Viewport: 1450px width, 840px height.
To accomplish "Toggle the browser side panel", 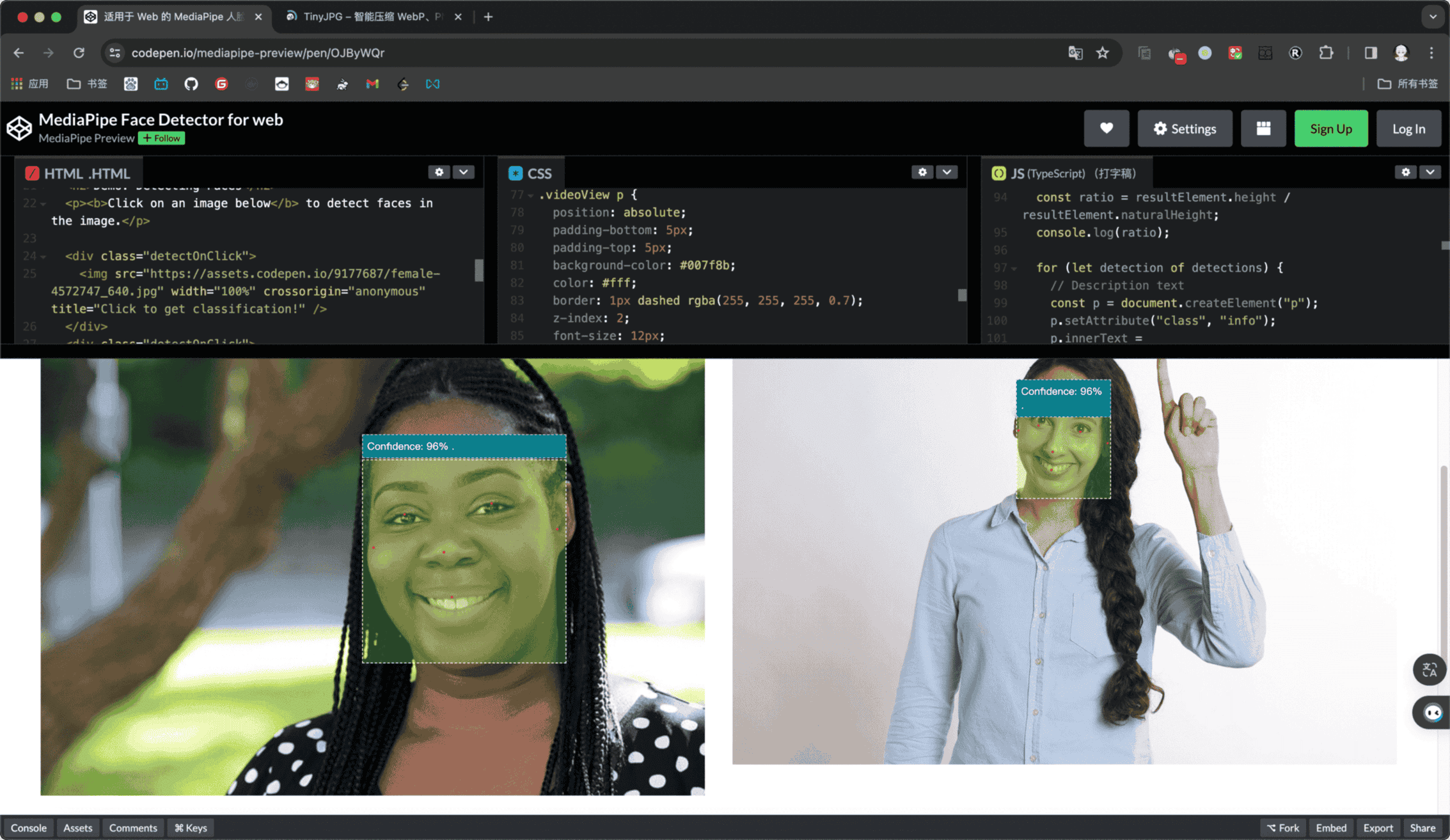I will click(x=1370, y=53).
